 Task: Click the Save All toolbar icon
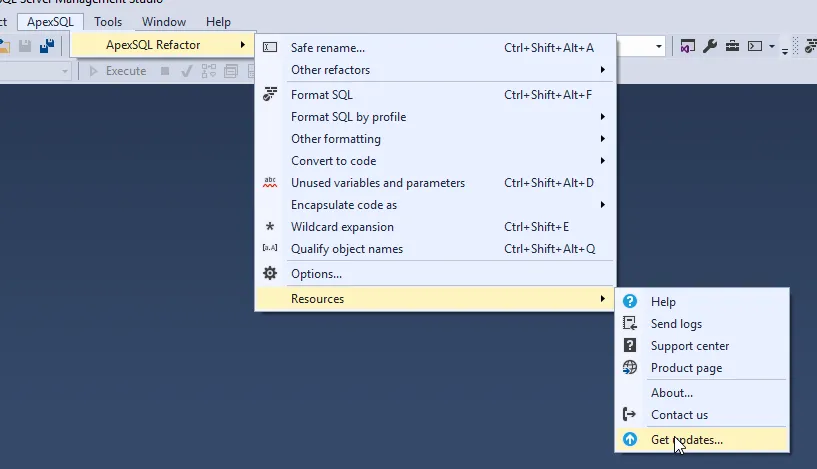47,46
